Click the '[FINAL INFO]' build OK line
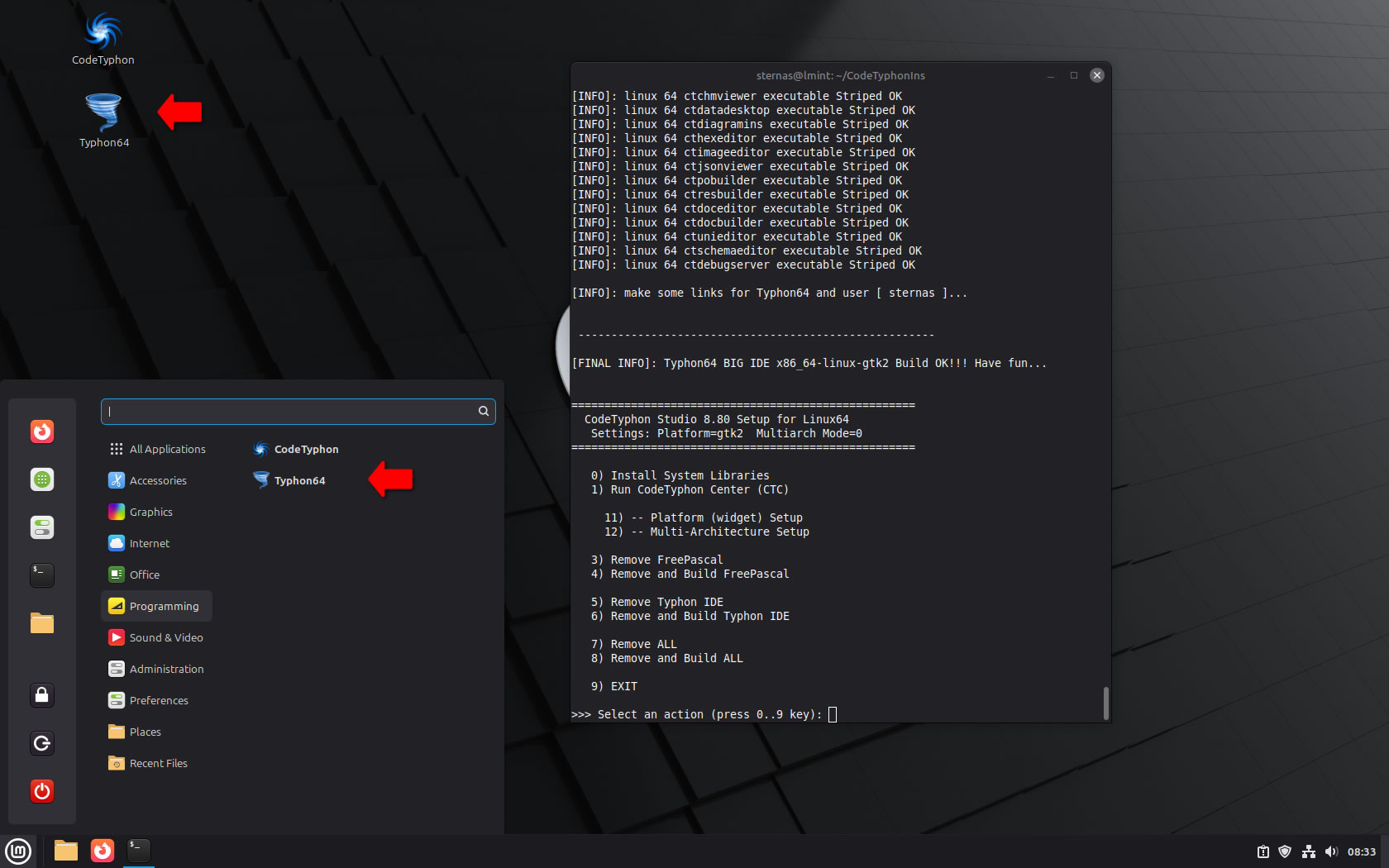Screen dimensions: 1389x868 809,363
